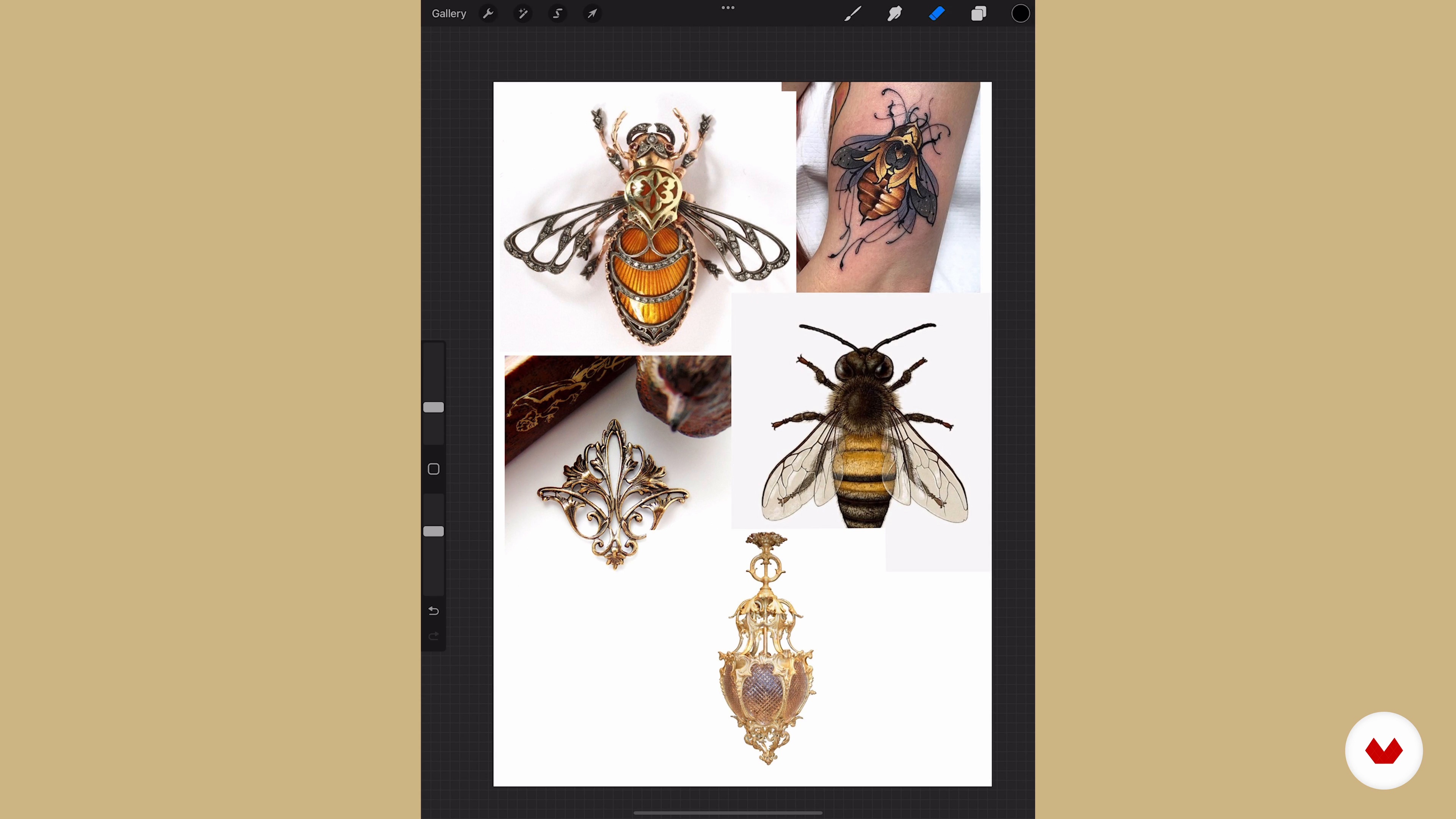Open the Gallery view
Viewport: 1456px width, 819px height.
(x=449, y=14)
